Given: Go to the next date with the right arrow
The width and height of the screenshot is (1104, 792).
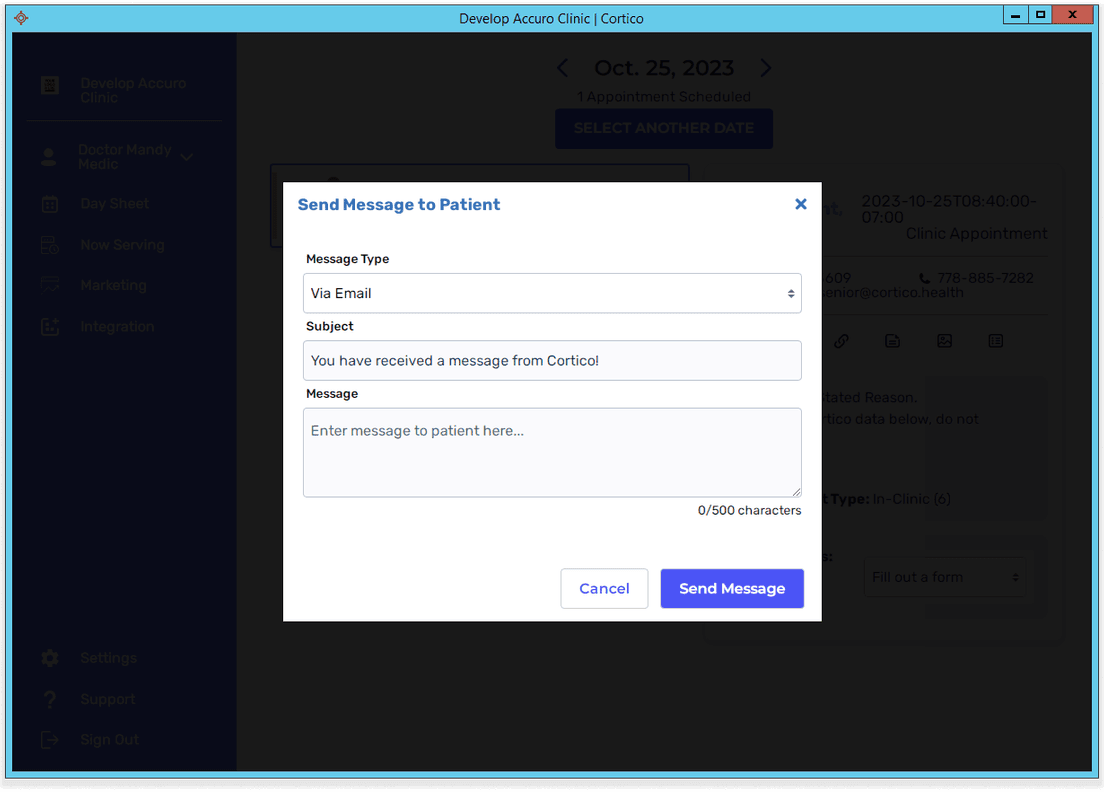Looking at the screenshot, I should tap(766, 68).
